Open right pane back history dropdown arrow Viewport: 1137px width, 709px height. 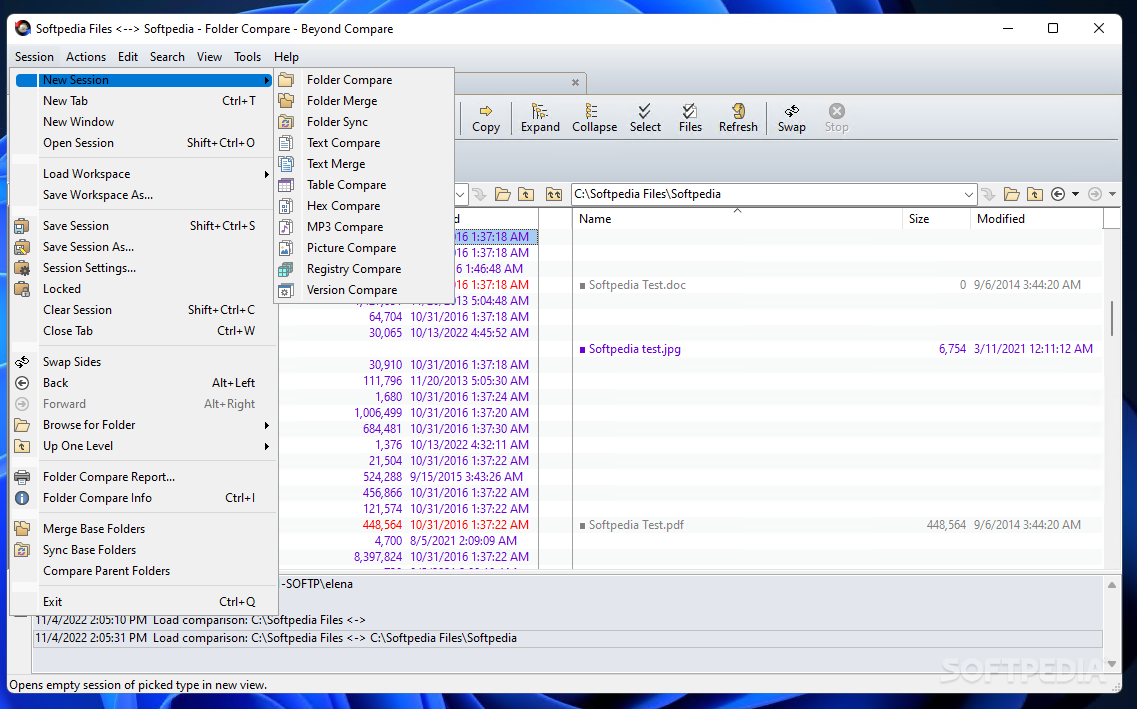[1075, 194]
